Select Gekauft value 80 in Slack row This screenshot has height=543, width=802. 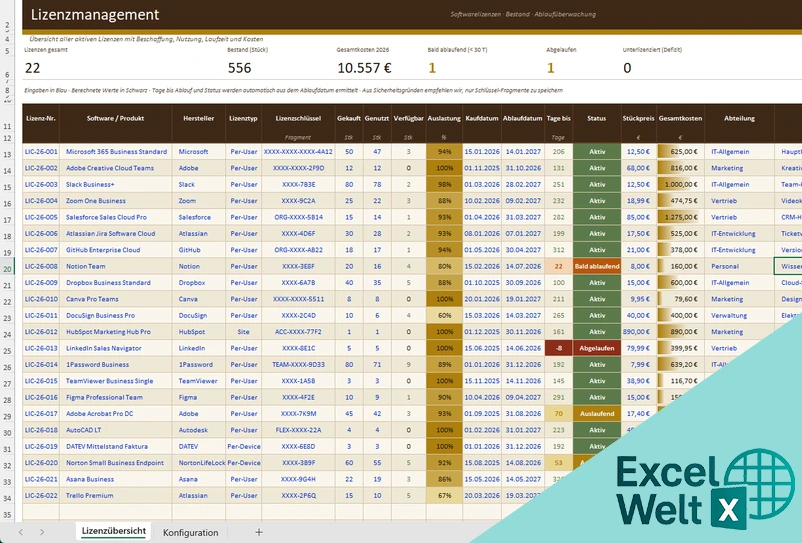tap(349, 185)
